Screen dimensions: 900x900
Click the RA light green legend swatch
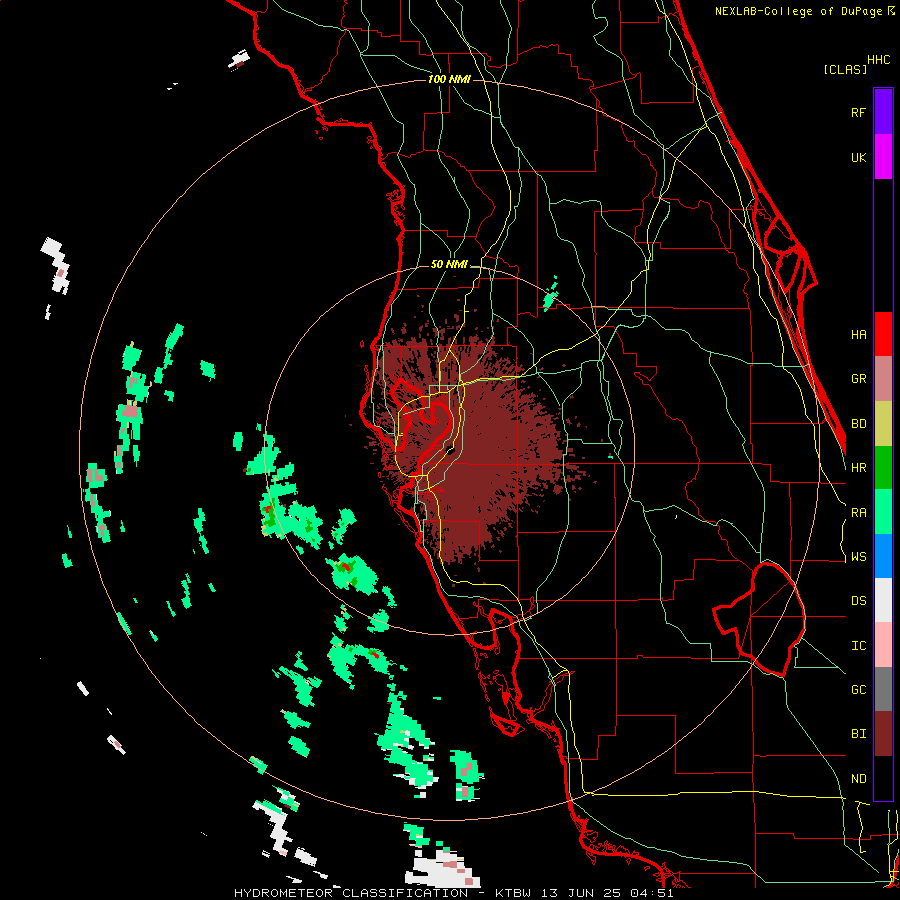[883, 512]
